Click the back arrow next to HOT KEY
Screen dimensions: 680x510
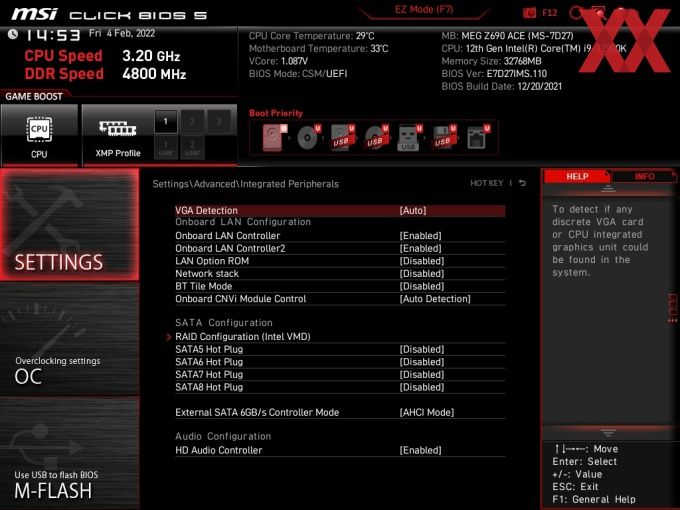[523, 183]
